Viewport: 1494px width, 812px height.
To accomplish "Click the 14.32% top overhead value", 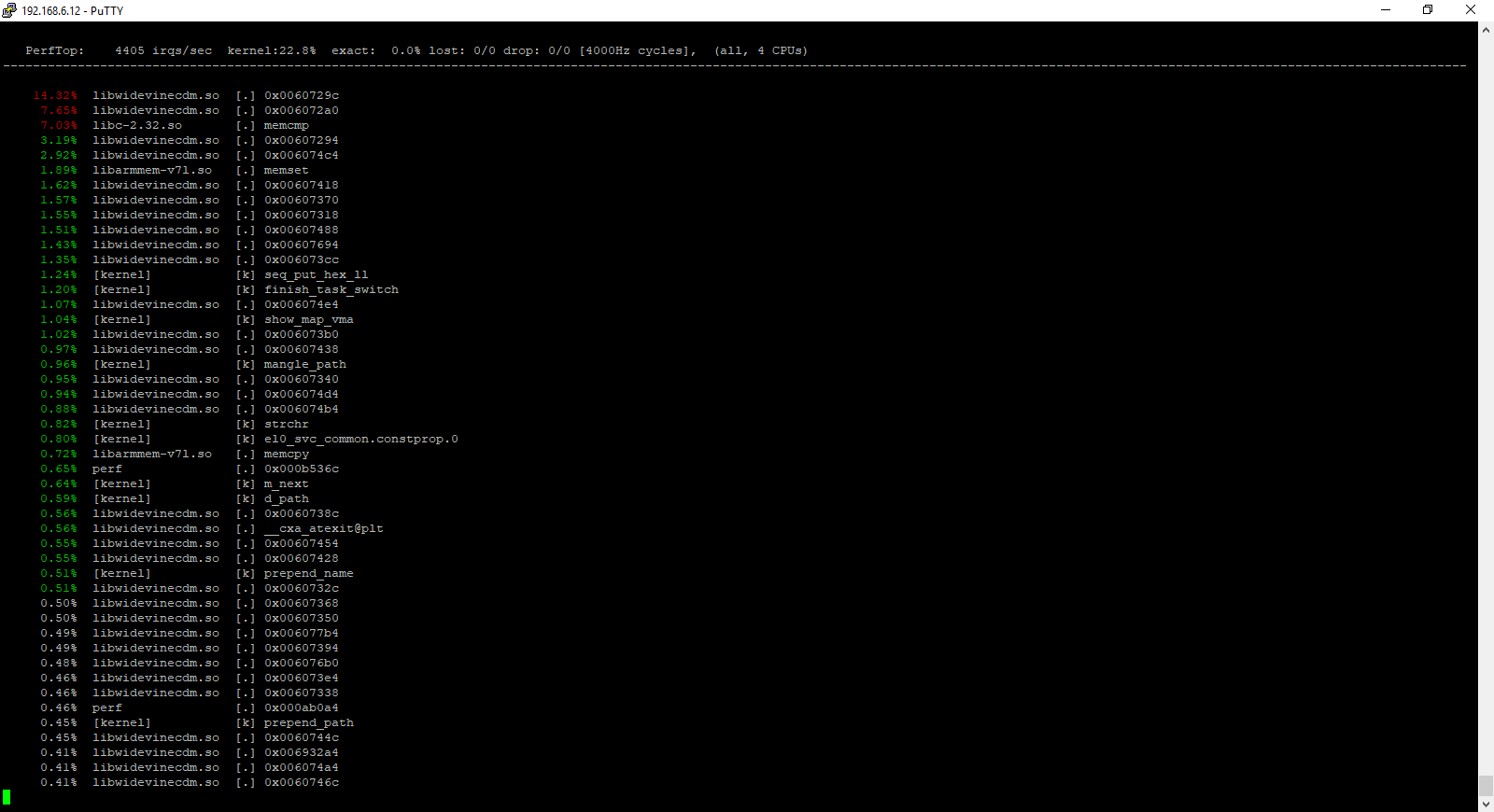I will tap(55, 95).
